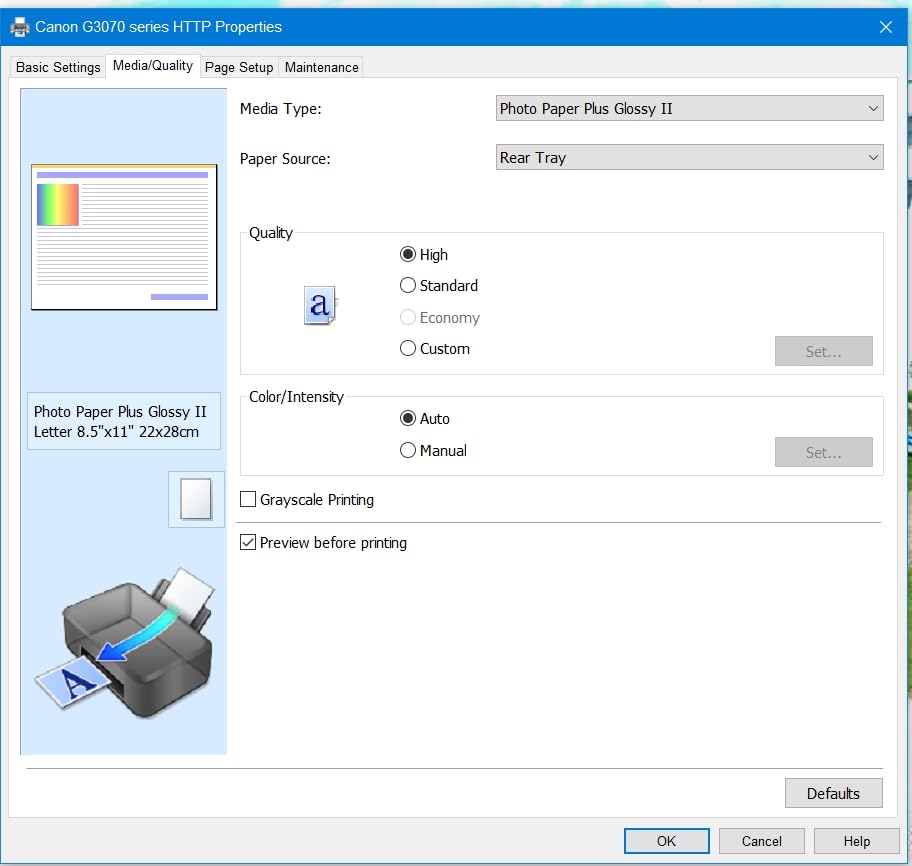Viewport: 912px width, 866px height.
Task: Click the printer illustration with blue arrow
Action: click(125, 643)
